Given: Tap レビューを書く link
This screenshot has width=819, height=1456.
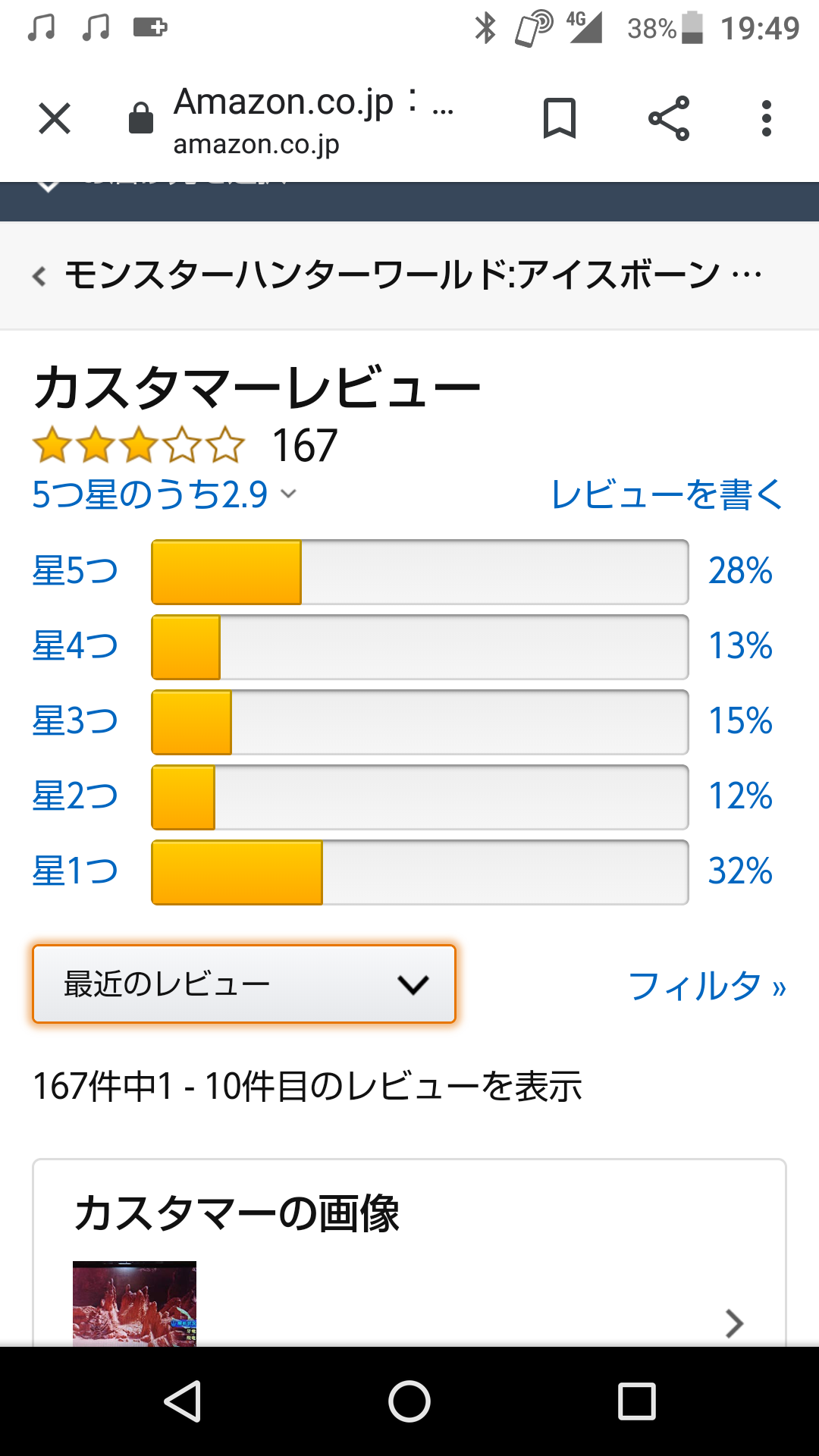Looking at the screenshot, I should point(667,494).
